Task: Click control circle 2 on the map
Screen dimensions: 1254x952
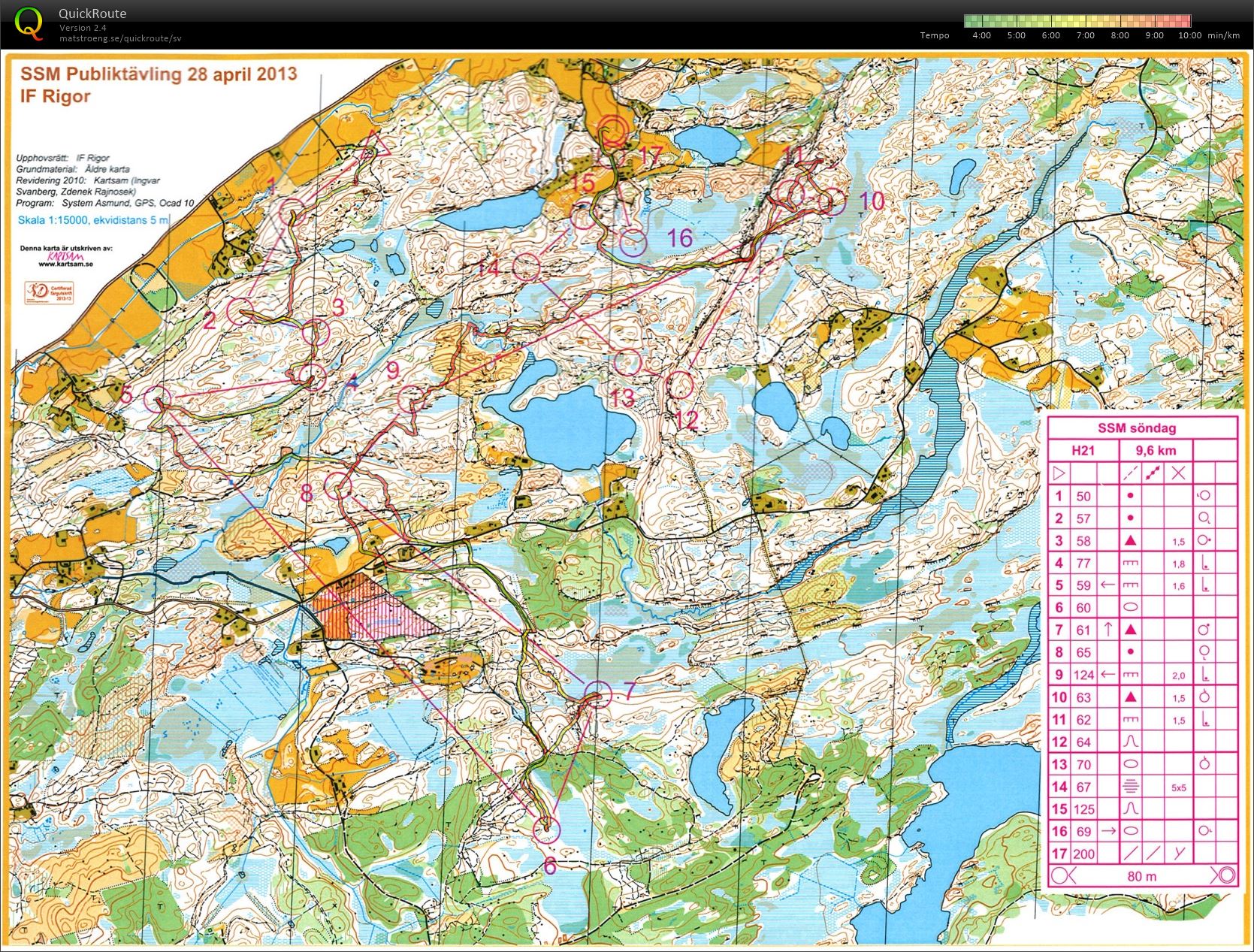Action: (240, 311)
